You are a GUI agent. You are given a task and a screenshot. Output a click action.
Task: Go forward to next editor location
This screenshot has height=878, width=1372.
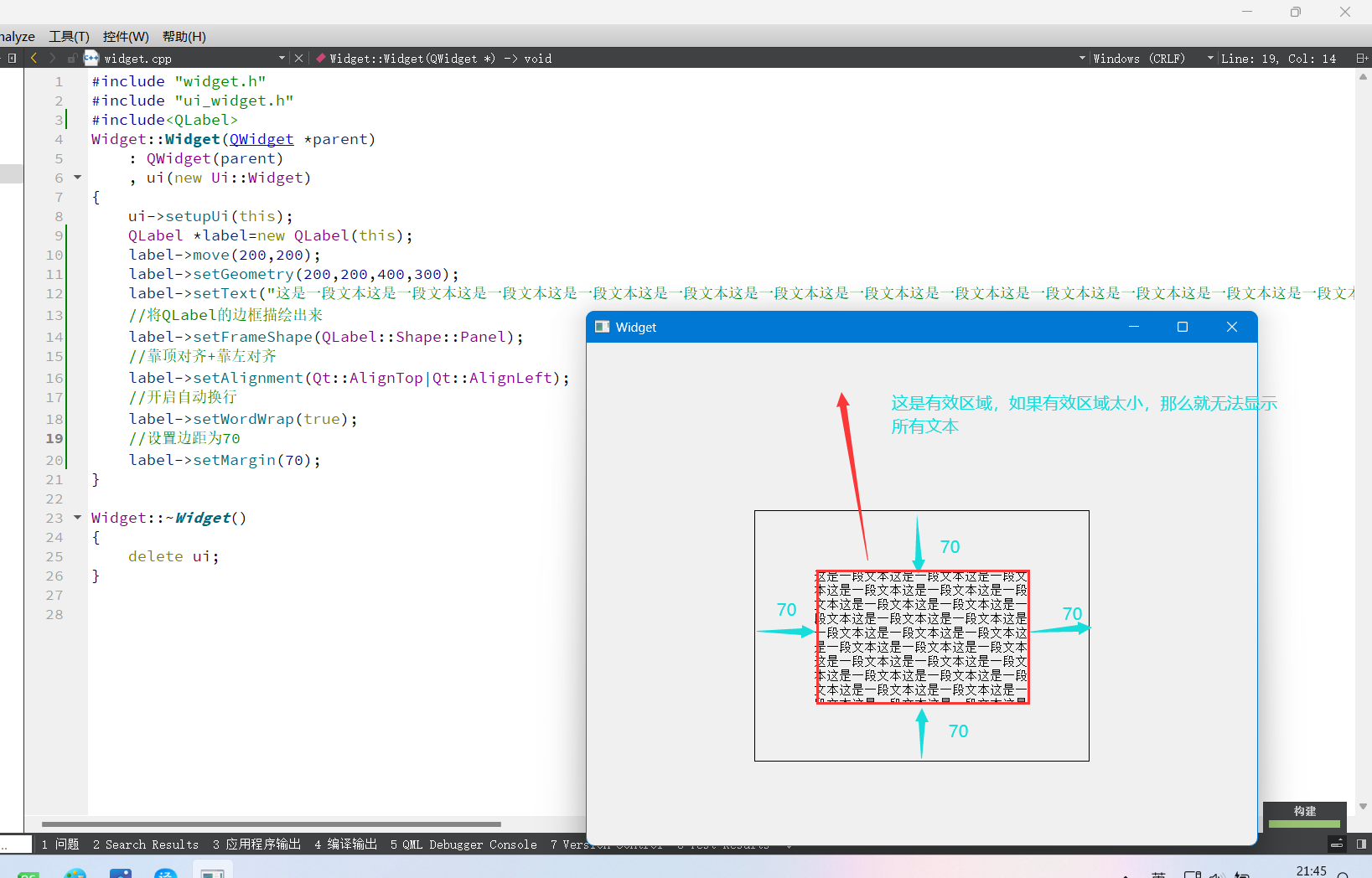pyautogui.click(x=52, y=58)
